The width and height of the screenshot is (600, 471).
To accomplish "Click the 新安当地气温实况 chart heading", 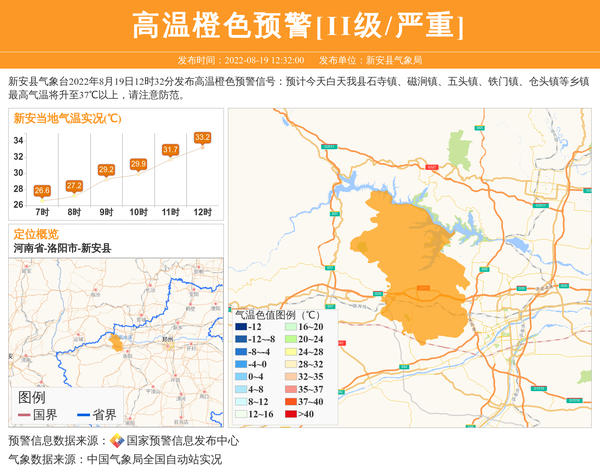I will [x=67, y=118].
